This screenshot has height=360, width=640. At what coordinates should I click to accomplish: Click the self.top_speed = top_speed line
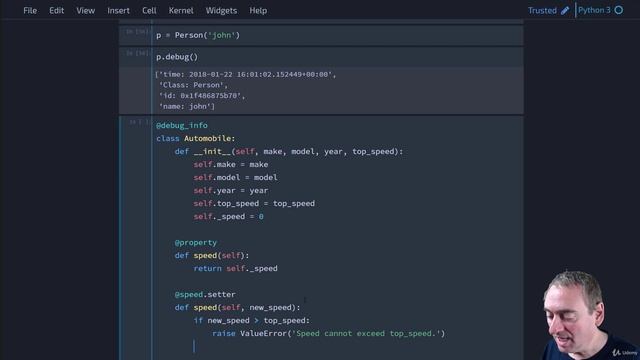pos(254,203)
